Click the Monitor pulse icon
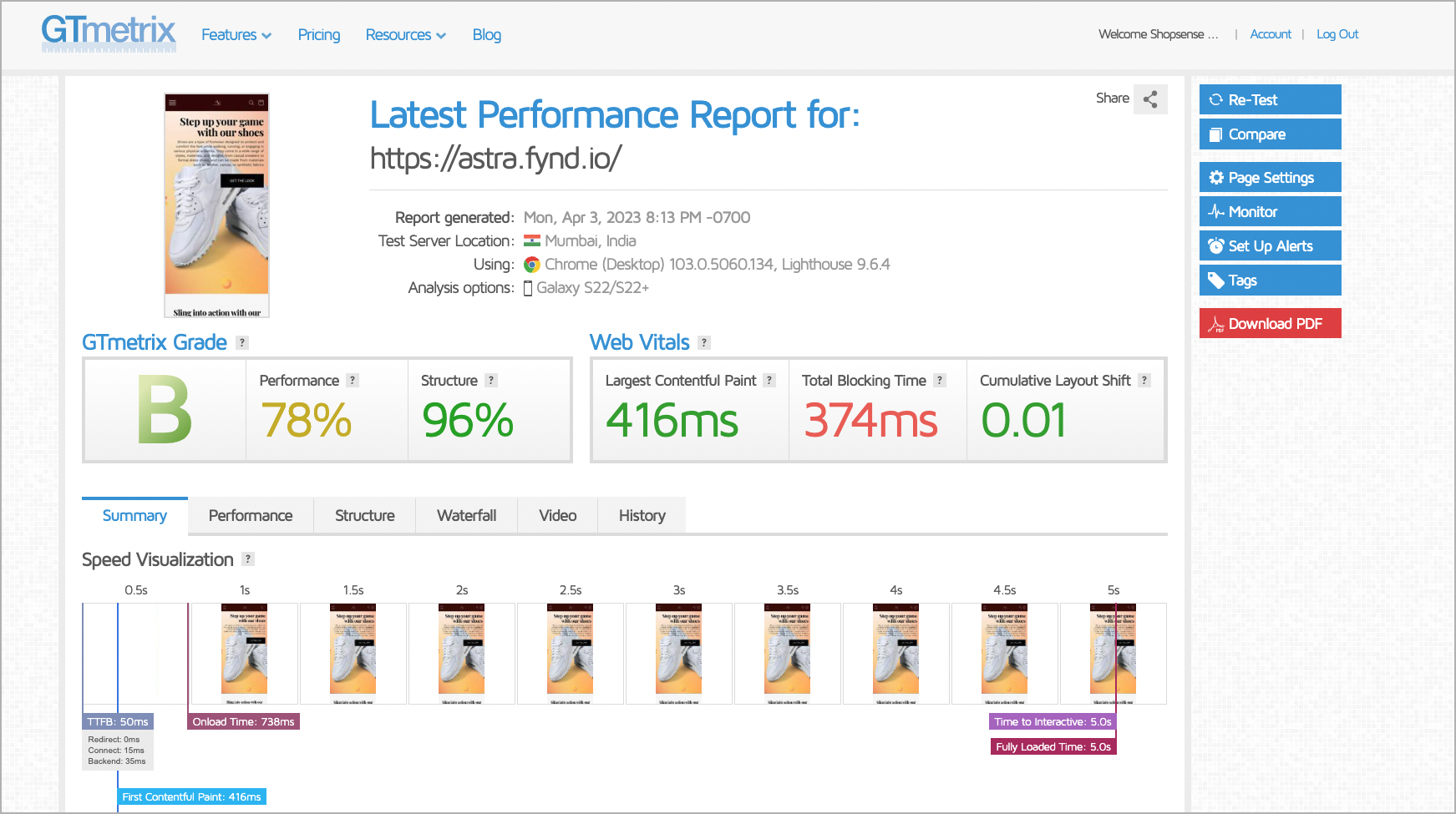1456x814 pixels. (1216, 211)
